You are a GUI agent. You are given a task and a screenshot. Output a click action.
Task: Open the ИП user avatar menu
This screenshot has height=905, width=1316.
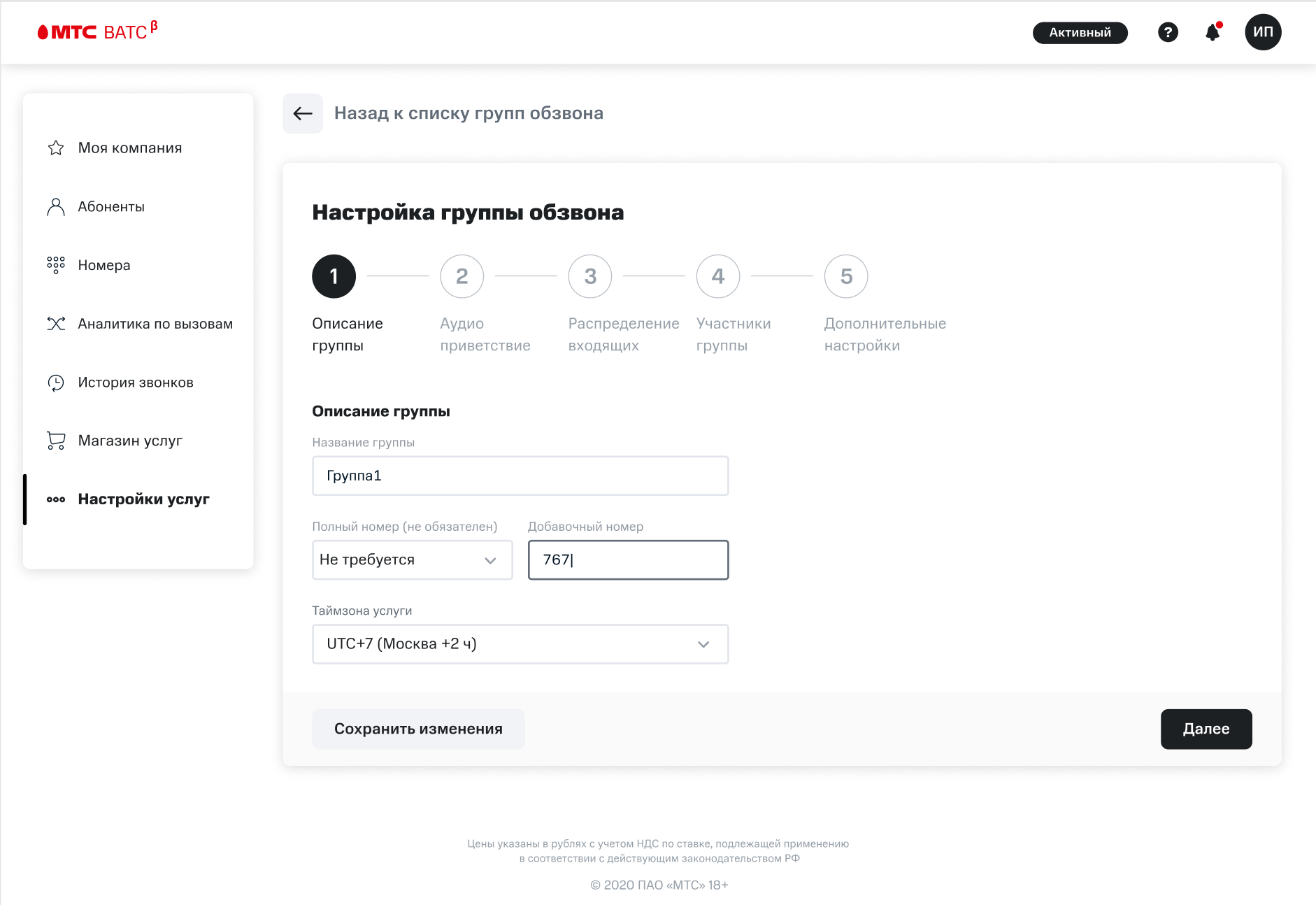[1263, 32]
